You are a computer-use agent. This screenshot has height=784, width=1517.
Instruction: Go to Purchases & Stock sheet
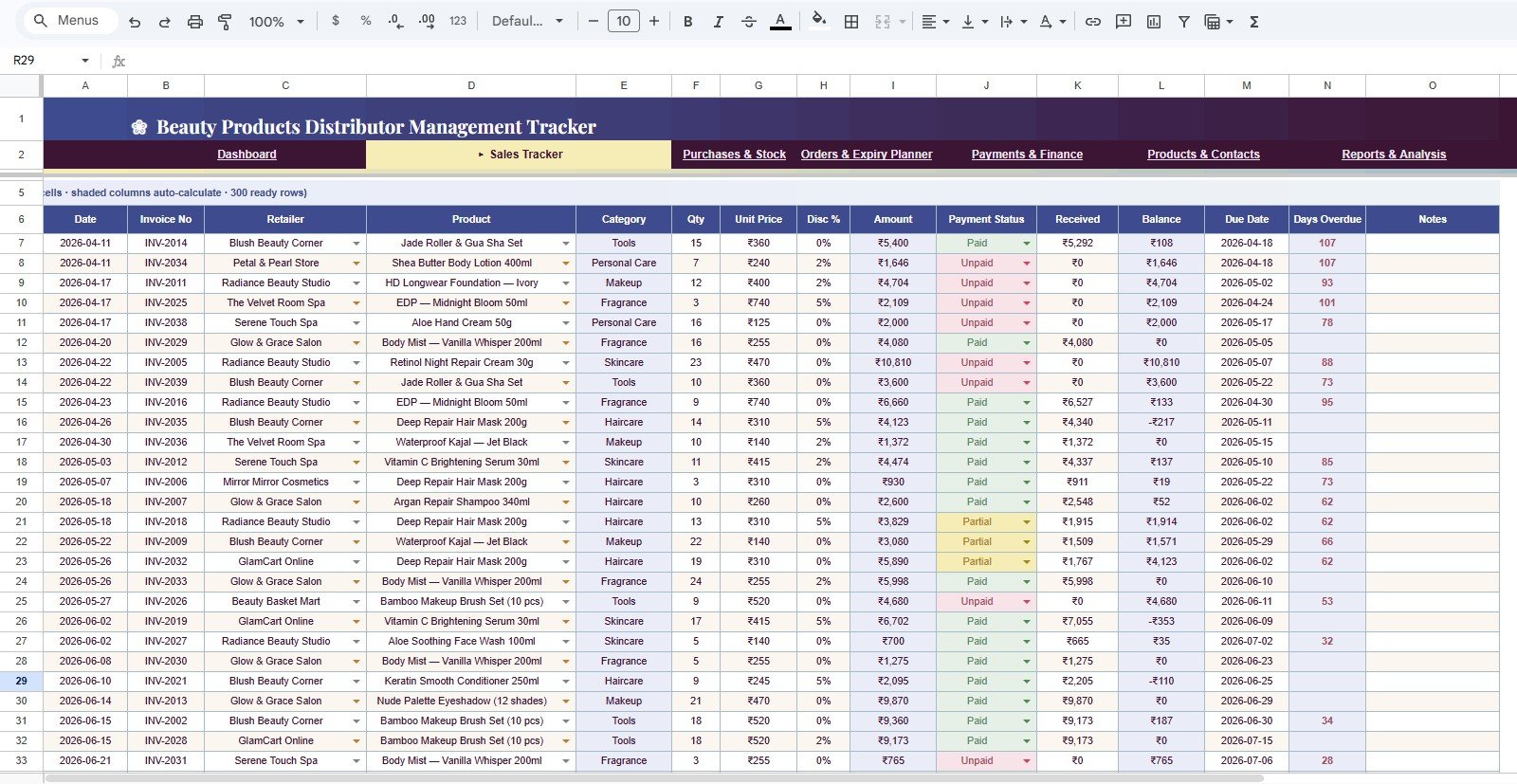tap(734, 155)
